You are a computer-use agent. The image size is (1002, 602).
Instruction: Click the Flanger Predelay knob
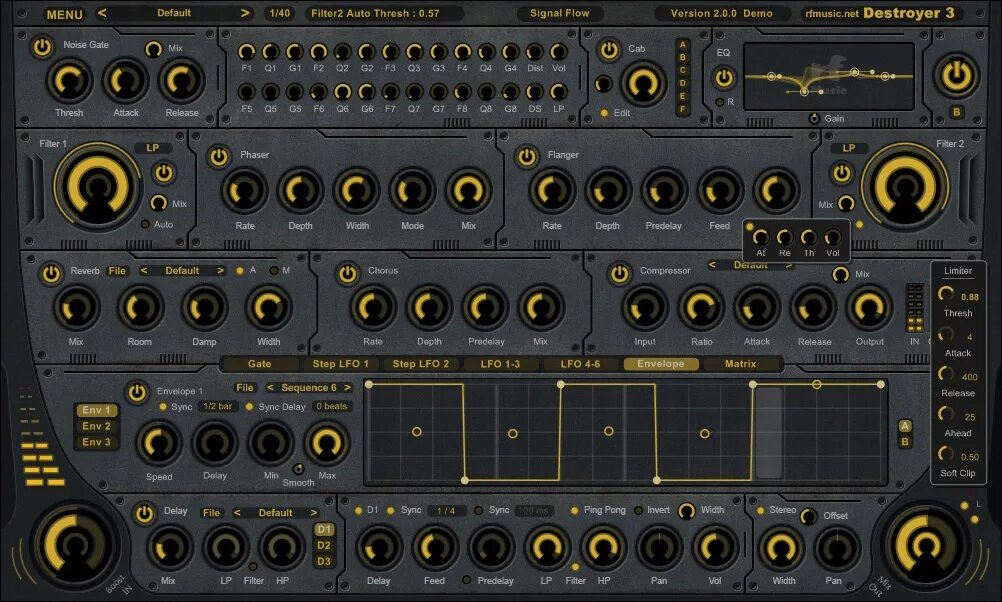pos(664,191)
